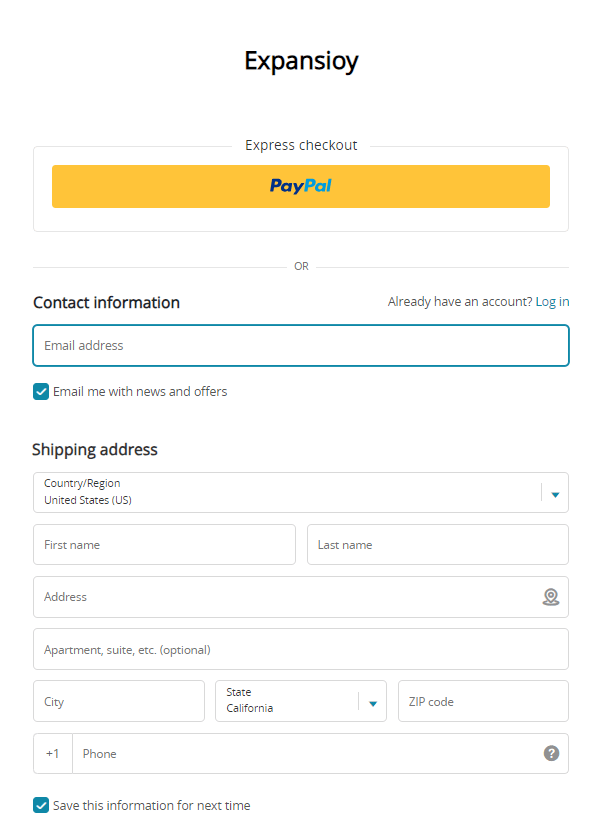Click the First name input field

pyautogui.click(x=164, y=545)
